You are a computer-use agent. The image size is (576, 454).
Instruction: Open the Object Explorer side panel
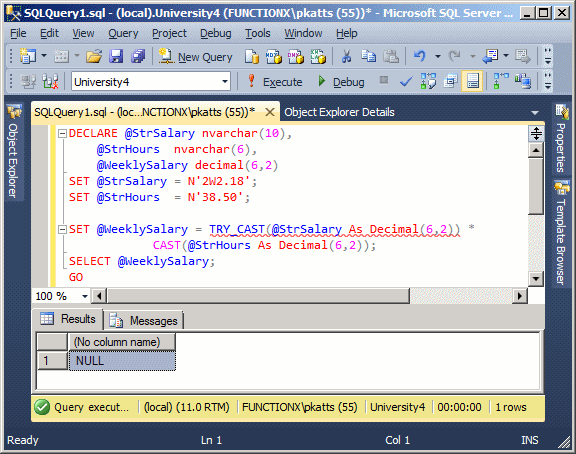pyautogui.click(x=14, y=152)
